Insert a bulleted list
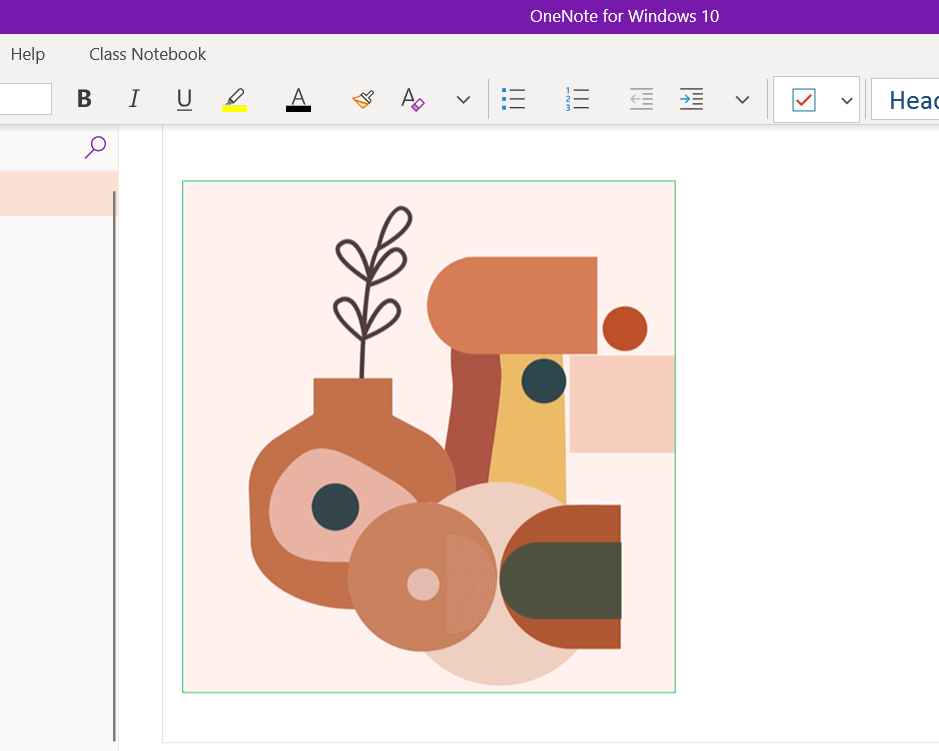This screenshot has height=751, width=939. pos(513,99)
